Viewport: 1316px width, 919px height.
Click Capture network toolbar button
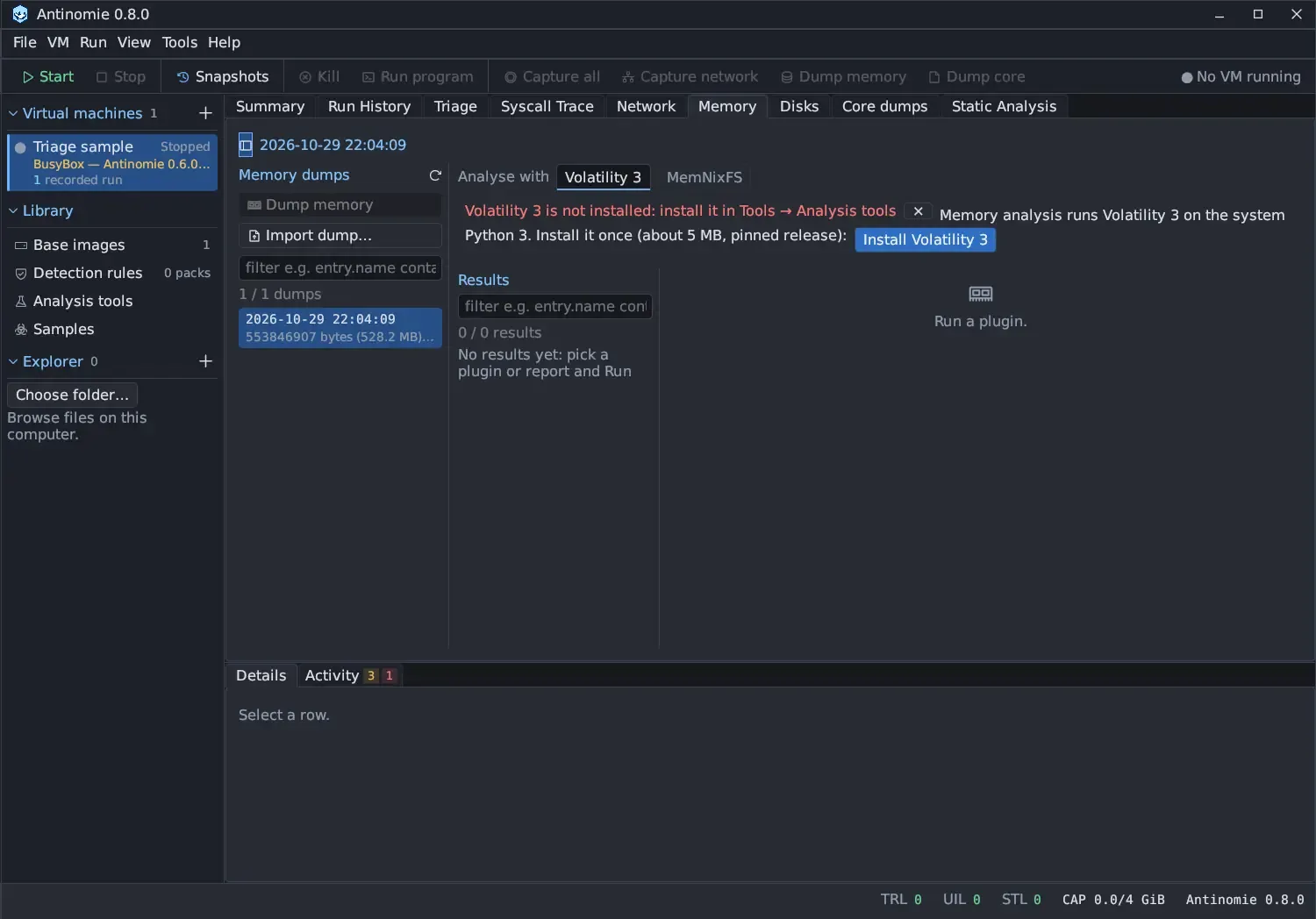coord(690,76)
